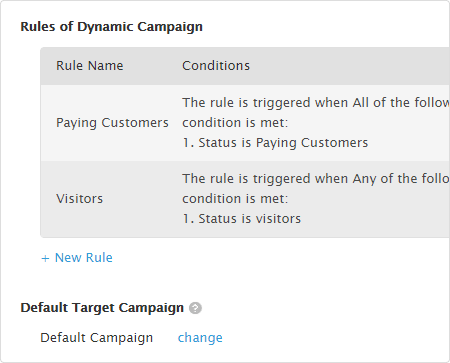Click the change link for Default Campaign
The height and width of the screenshot is (363, 450).
pyautogui.click(x=200, y=338)
